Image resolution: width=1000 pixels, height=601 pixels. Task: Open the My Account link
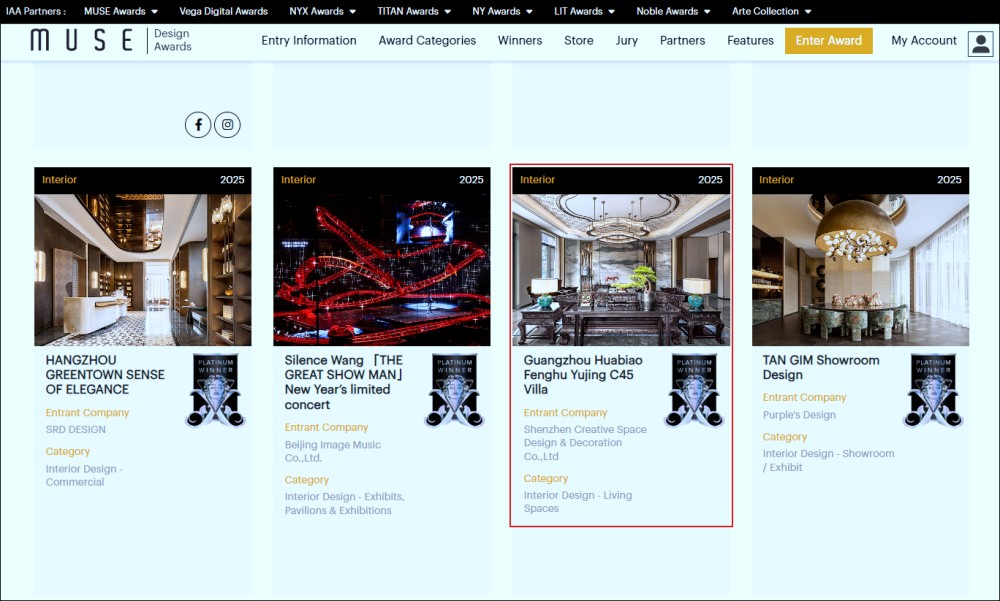click(x=924, y=41)
